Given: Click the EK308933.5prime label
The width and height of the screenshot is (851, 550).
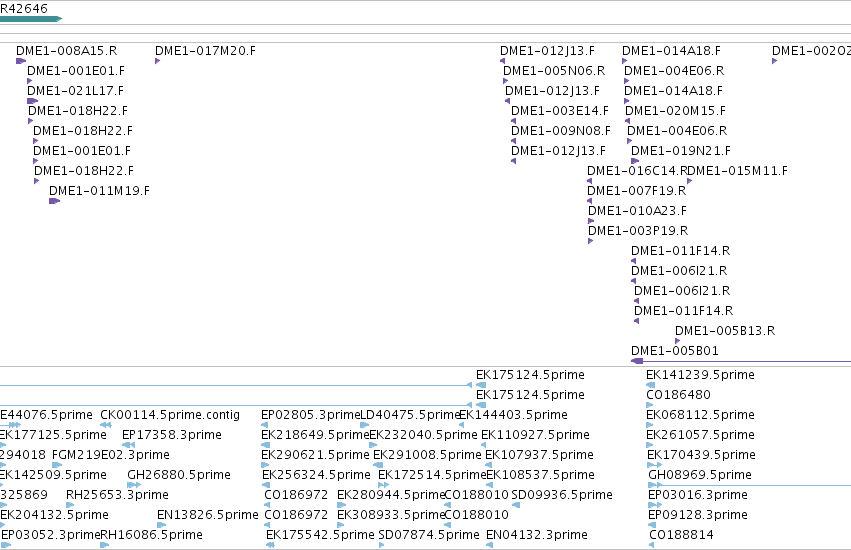Looking at the screenshot, I should pos(391,516).
